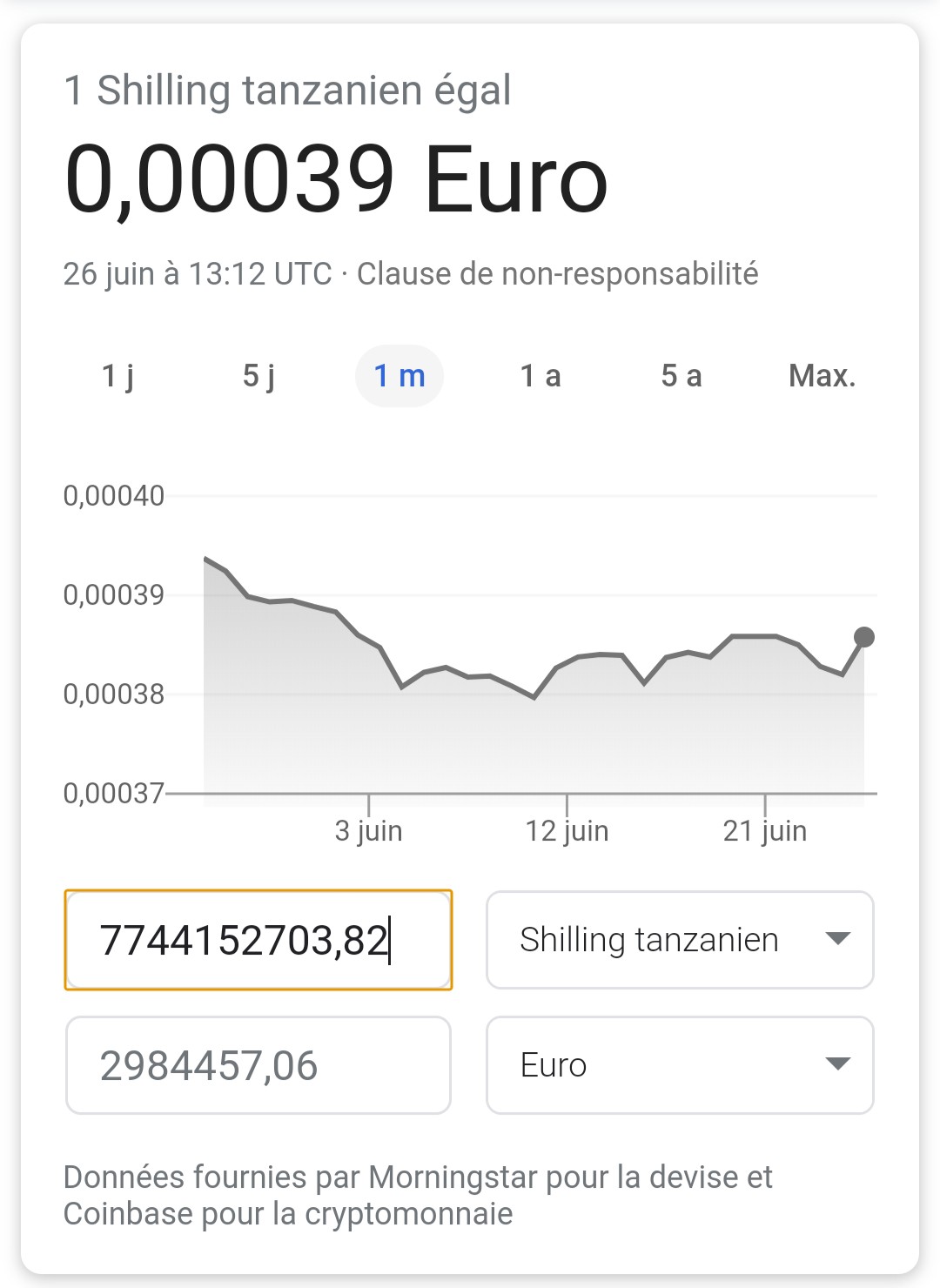The height and width of the screenshot is (1288, 940).
Task: Click the 3 juin date label
Action: pyautogui.click(x=368, y=831)
